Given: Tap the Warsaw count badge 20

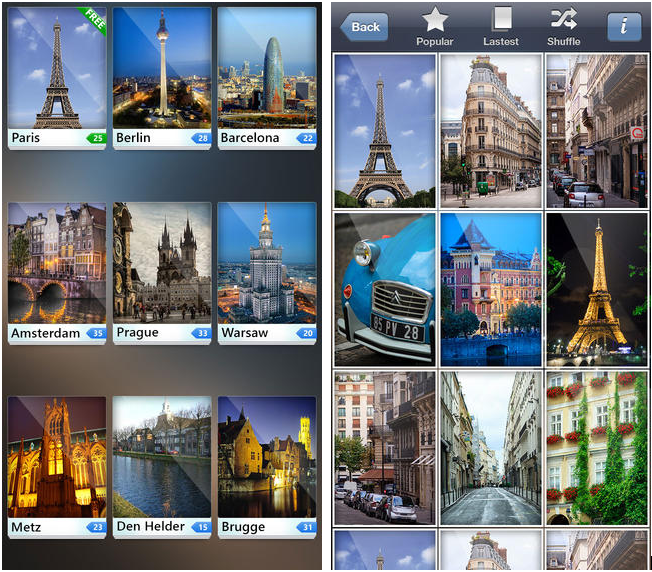Looking at the screenshot, I should pyautogui.click(x=306, y=333).
